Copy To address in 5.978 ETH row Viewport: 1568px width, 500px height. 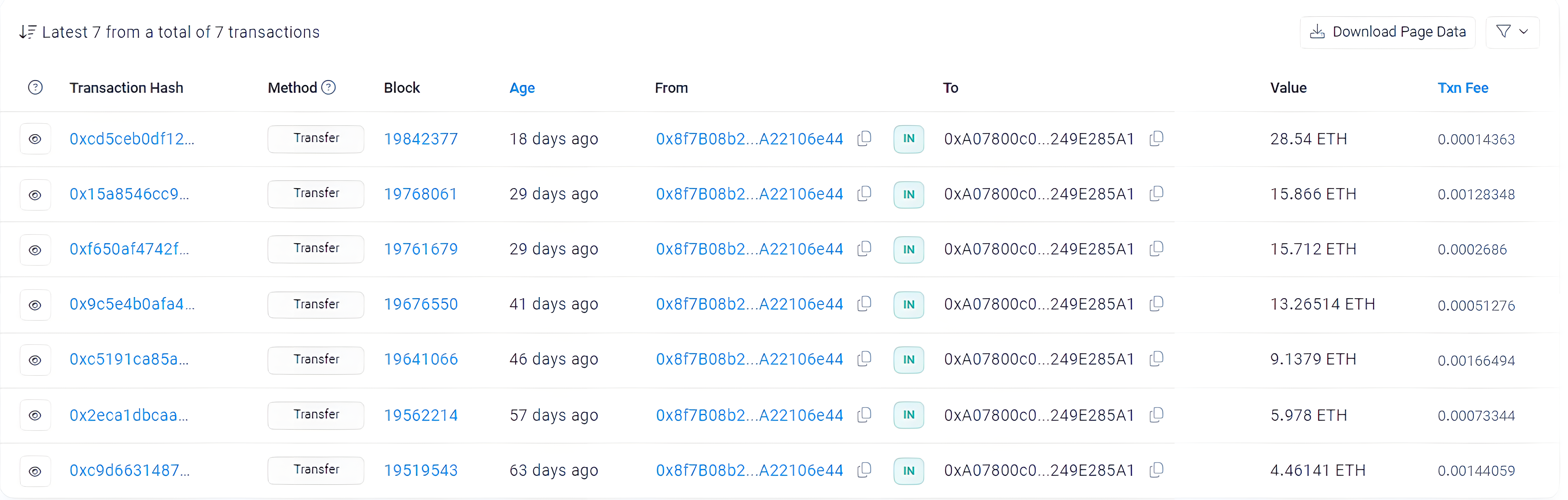coord(1157,415)
